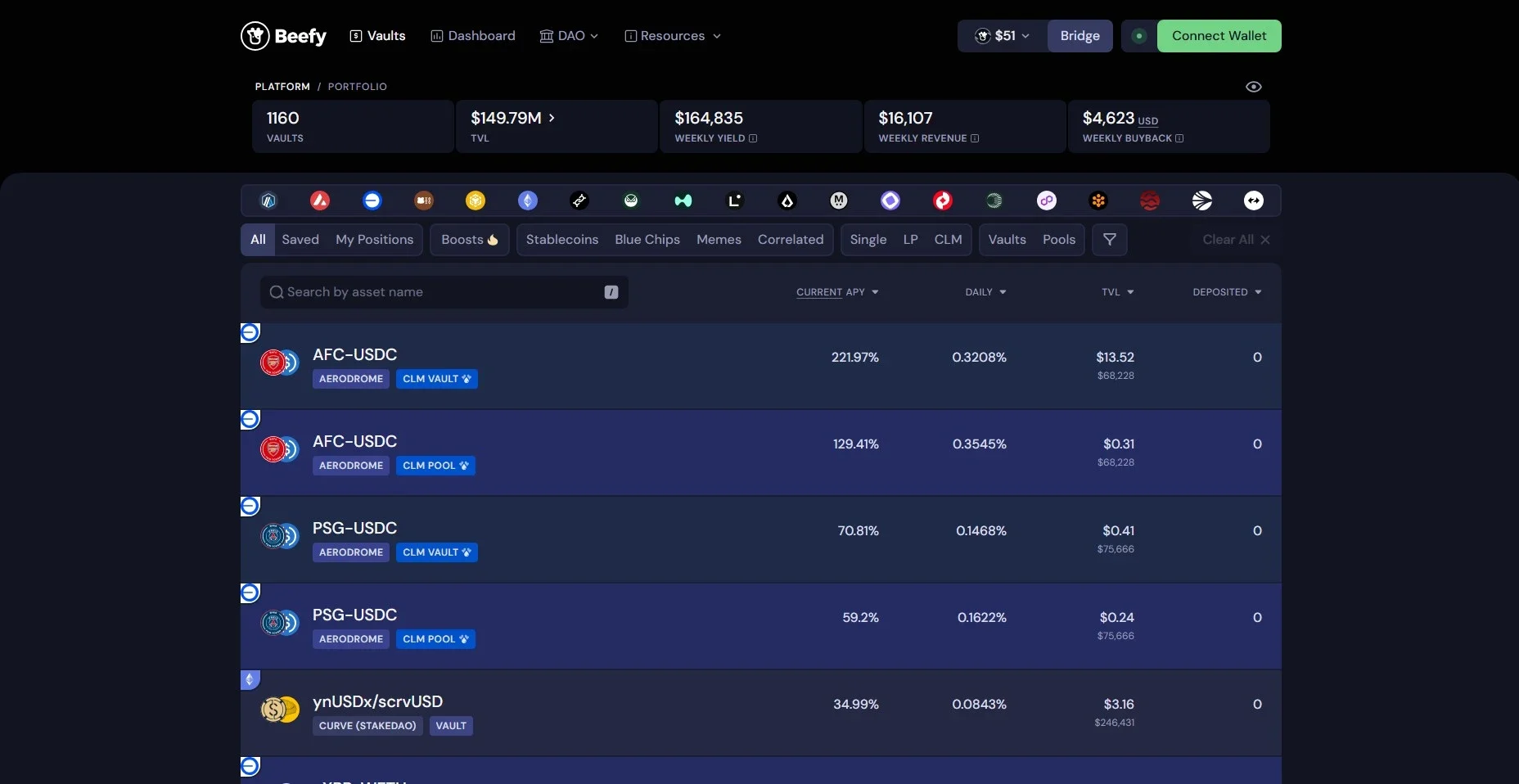The image size is (1519, 784).
Task: Select the gray M chain icon
Action: [839, 201]
